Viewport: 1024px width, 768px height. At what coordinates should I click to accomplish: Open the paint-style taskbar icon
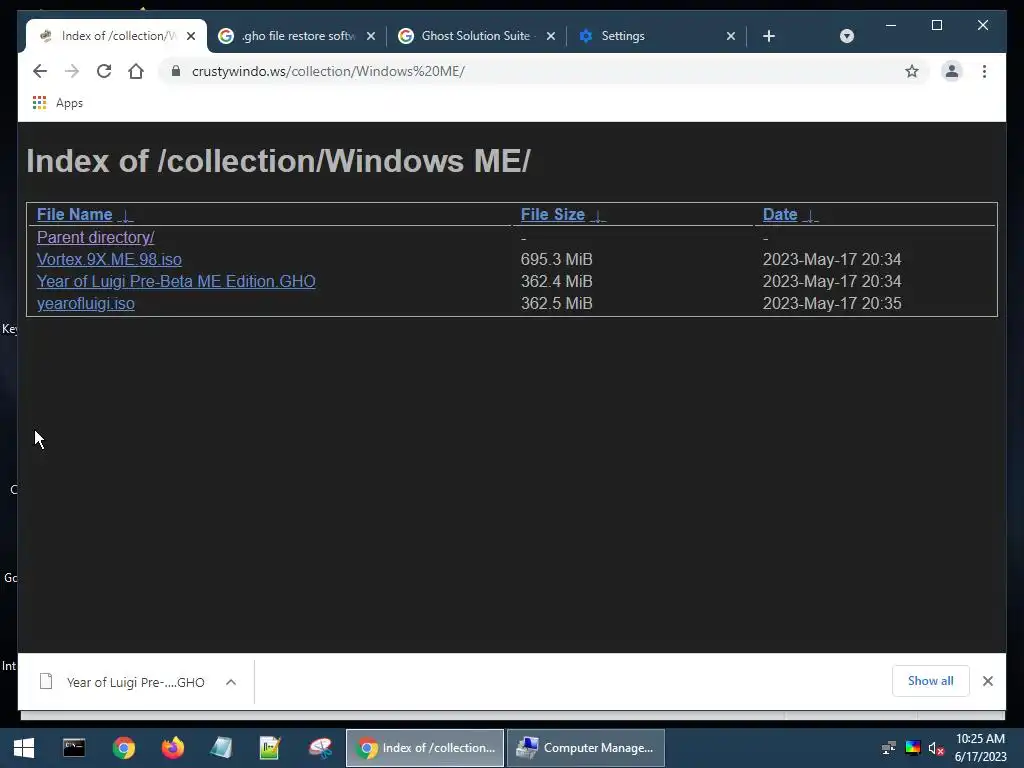[x=320, y=748]
